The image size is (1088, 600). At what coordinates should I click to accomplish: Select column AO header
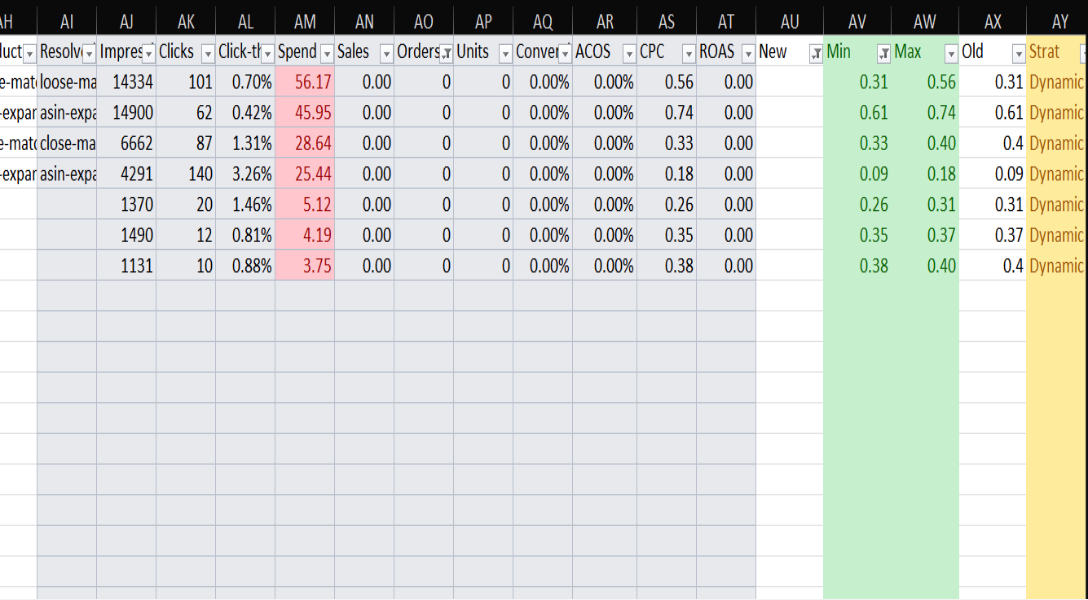click(x=424, y=22)
